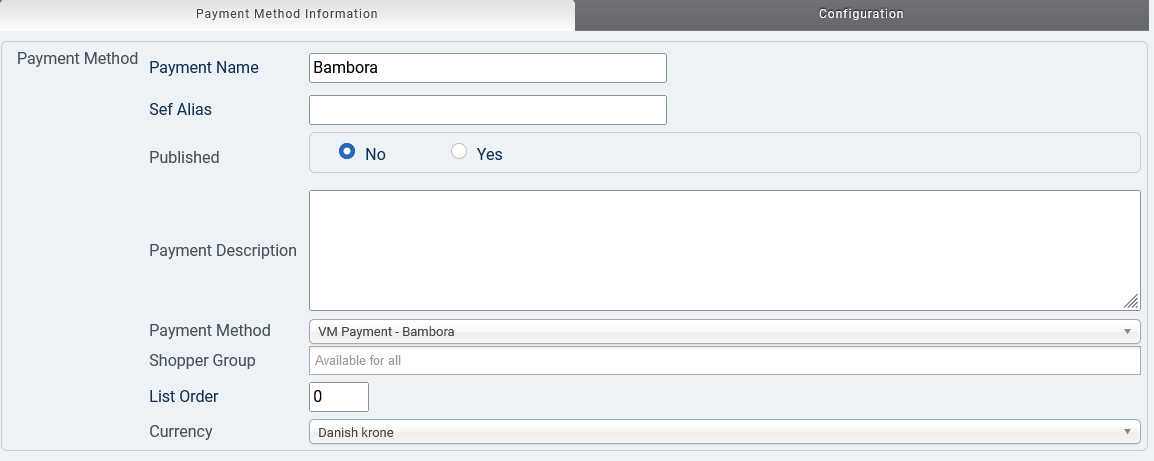This screenshot has height=461, width=1154.
Task: Focus the Sef Alias text field
Action: 487,110
